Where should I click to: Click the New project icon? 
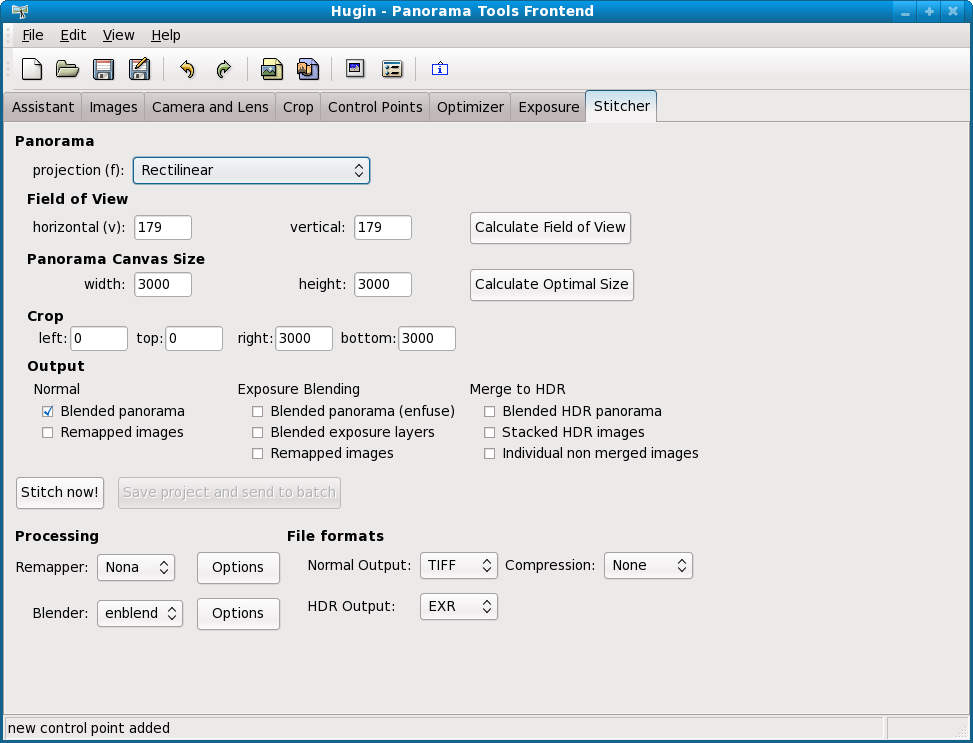[32, 69]
